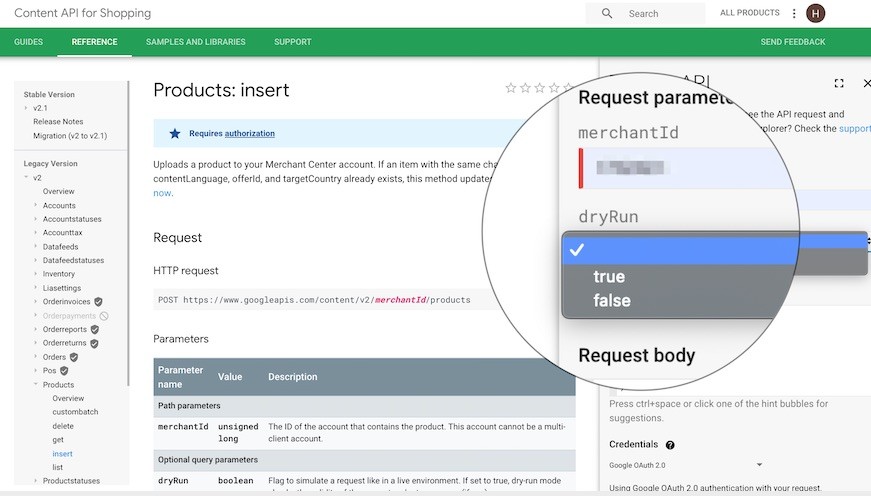Expand the Datafeeds tree node
871x496 pixels.
coord(36,246)
